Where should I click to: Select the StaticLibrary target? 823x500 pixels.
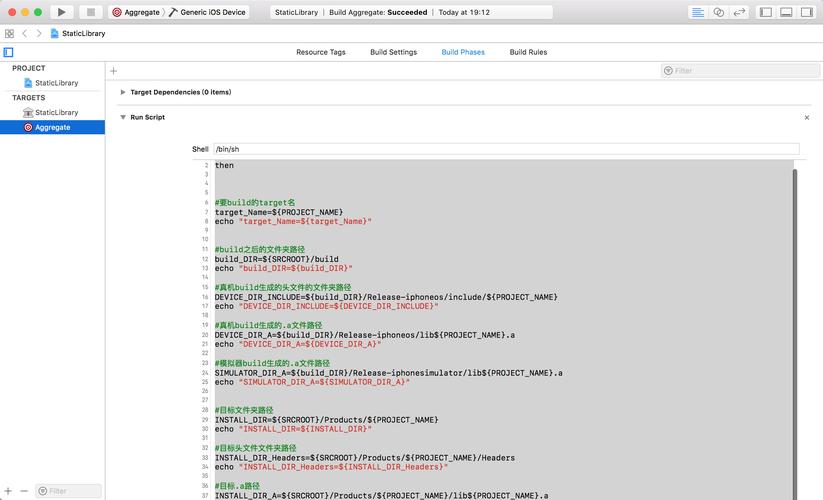(52, 112)
